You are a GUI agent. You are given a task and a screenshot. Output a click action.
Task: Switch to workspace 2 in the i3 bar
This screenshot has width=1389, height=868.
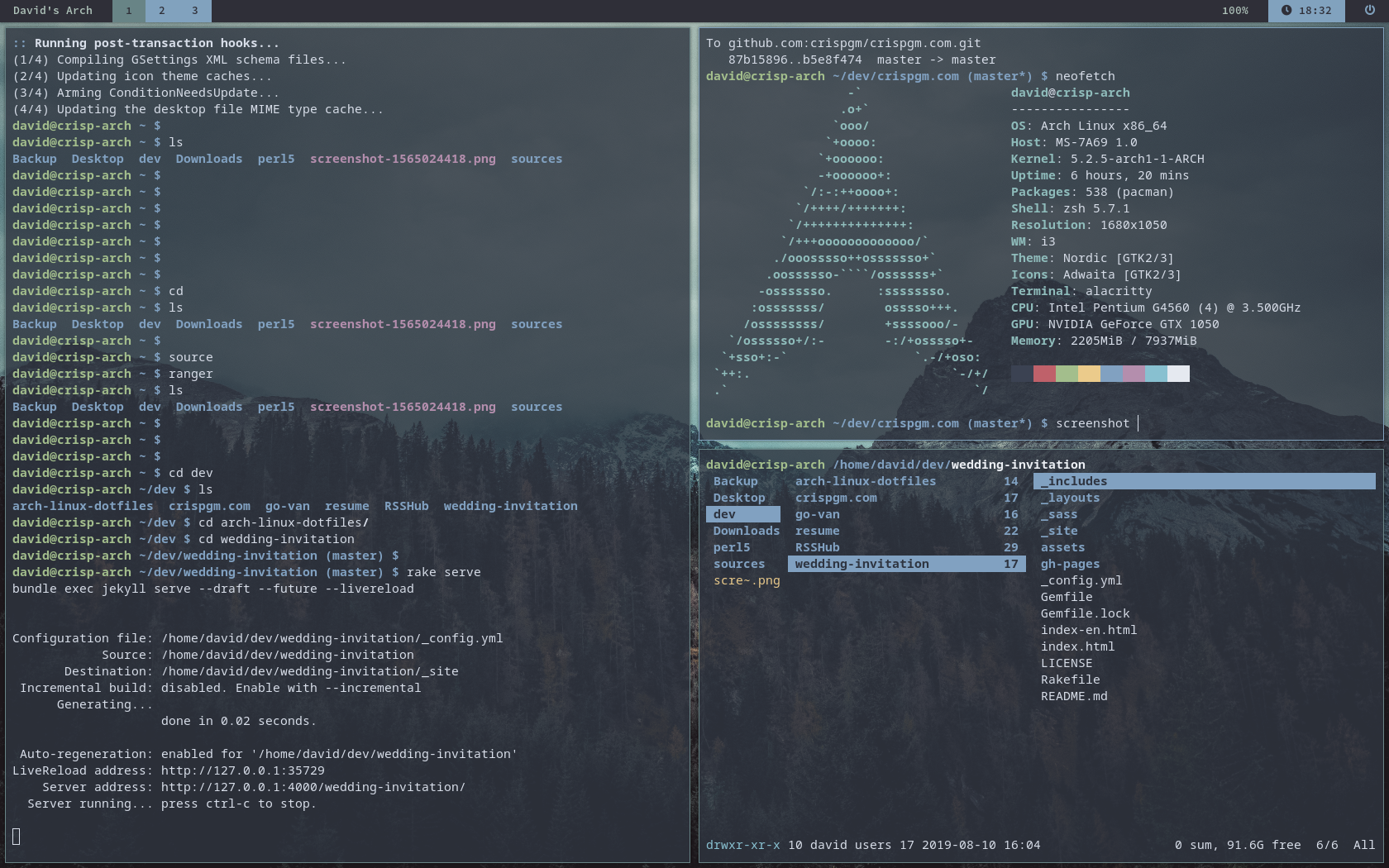coord(160,11)
